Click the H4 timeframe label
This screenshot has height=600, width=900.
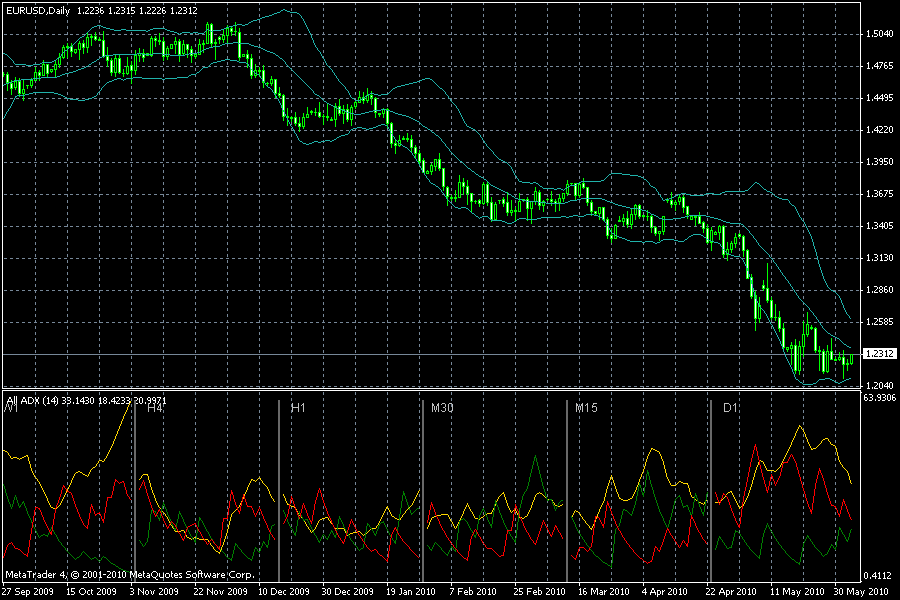tap(155, 408)
